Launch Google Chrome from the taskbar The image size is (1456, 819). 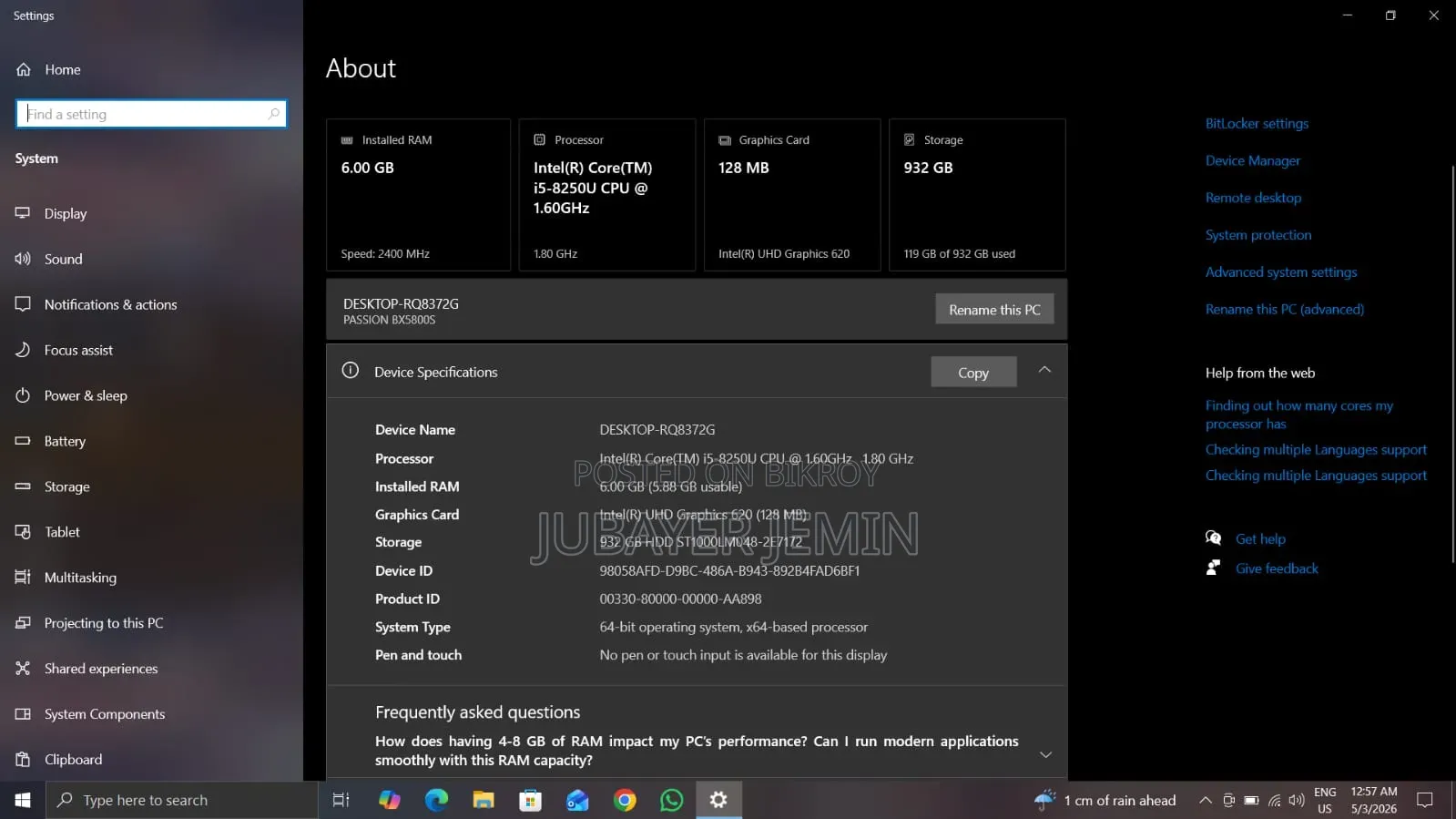(x=625, y=800)
